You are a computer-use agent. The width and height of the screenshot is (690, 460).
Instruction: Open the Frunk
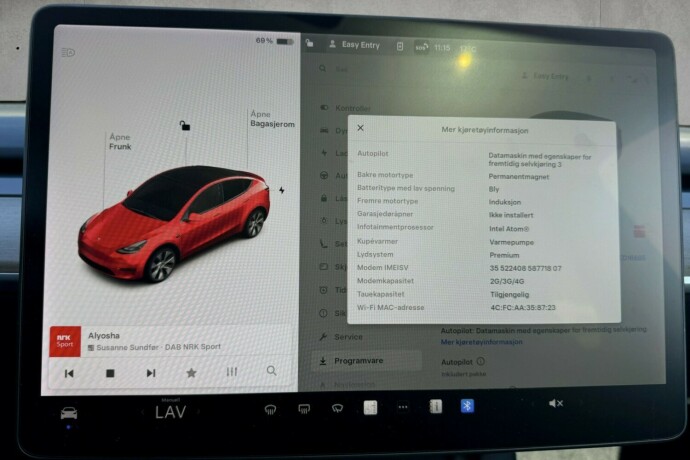(120, 142)
